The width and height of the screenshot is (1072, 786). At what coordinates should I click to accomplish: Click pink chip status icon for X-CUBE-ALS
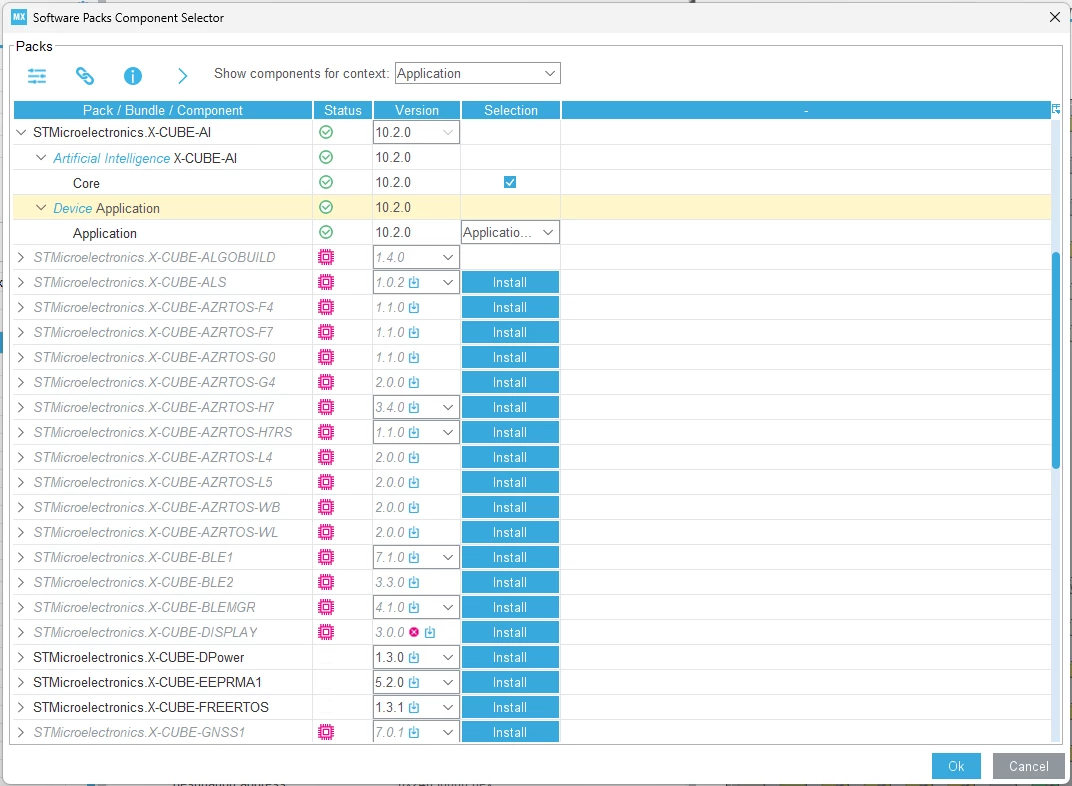tap(326, 282)
